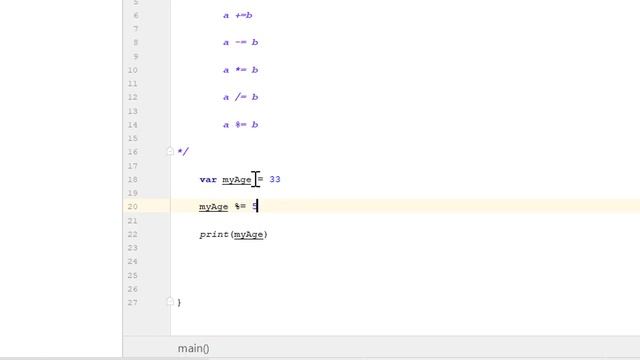Click the 'a %= b' comment line
The width and height of the screenshot is (640, 360).
pos(240,124)
